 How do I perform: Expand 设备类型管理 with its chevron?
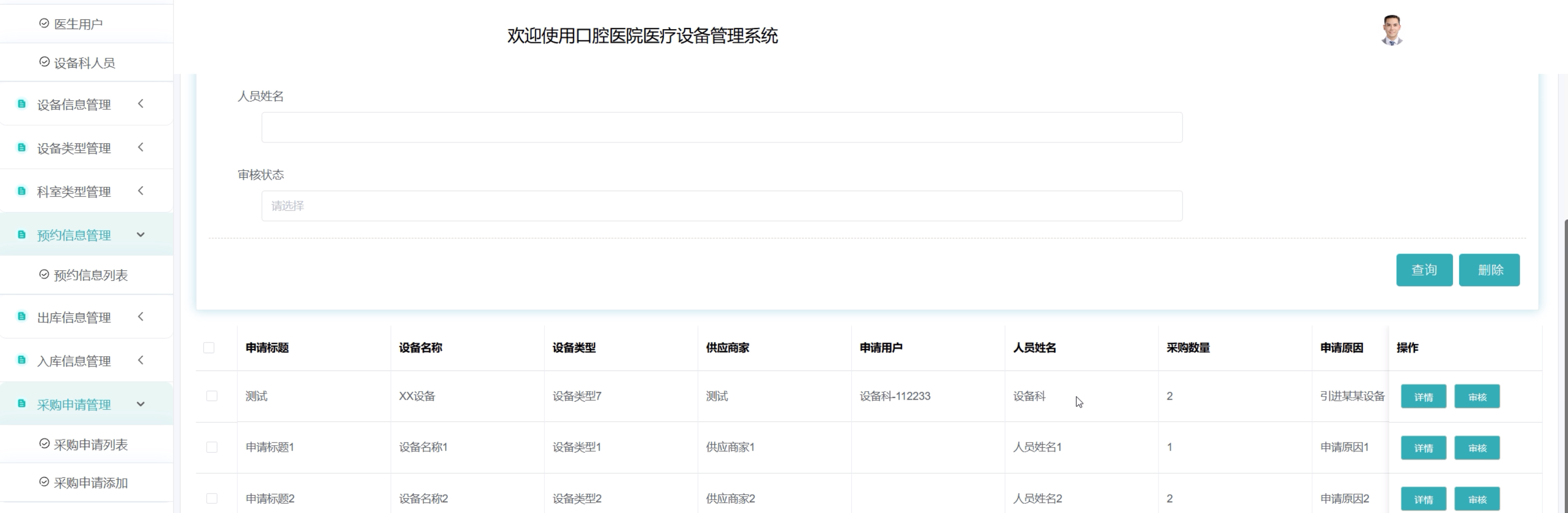[140, 148]
